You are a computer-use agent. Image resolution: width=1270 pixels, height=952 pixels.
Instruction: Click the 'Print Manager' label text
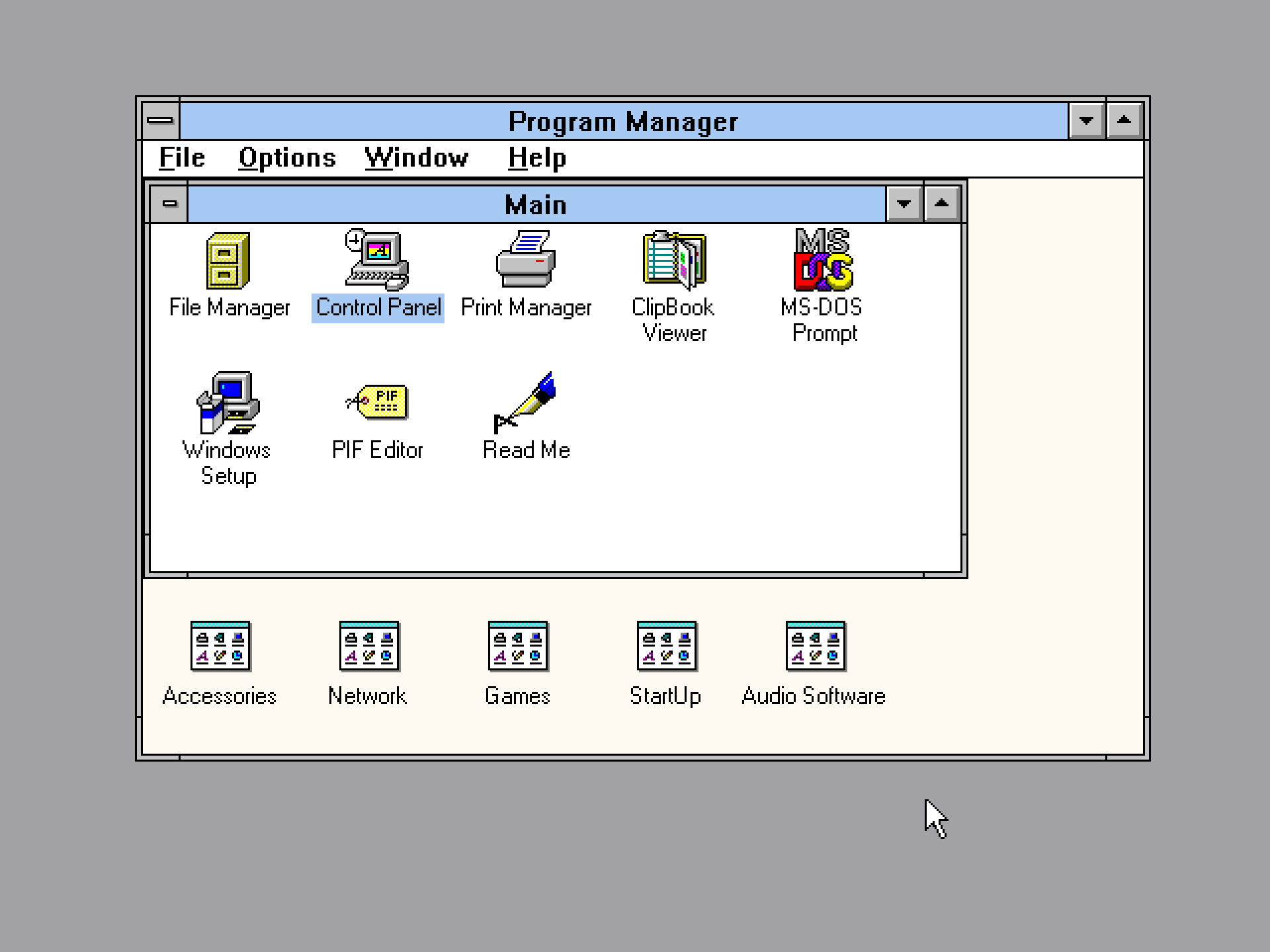[x=526, y=307]
